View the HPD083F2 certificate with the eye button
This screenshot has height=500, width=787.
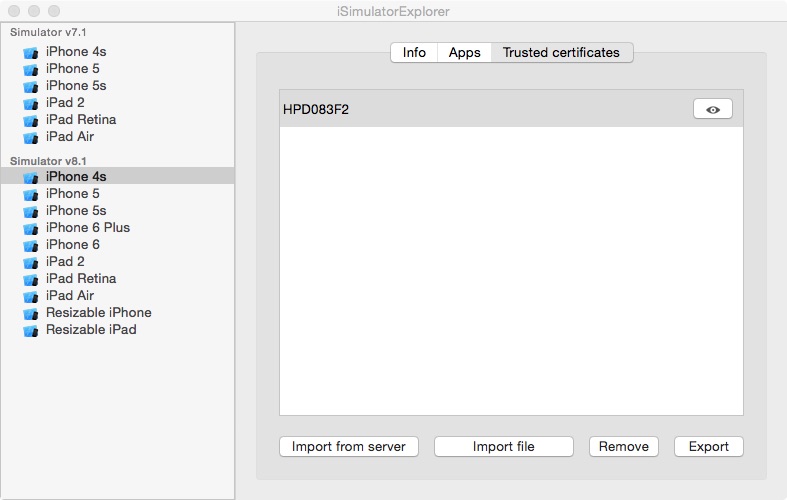pyautogui.click(x=713, y=109)
